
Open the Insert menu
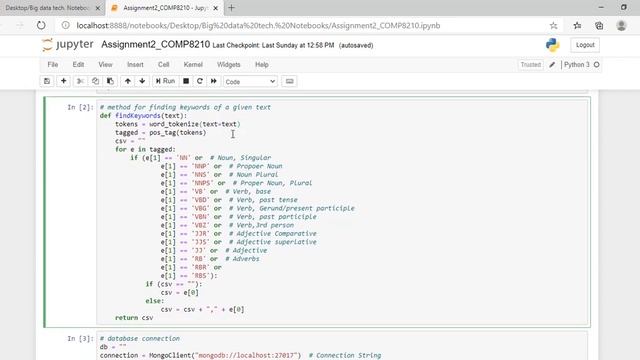click(135, 64)
